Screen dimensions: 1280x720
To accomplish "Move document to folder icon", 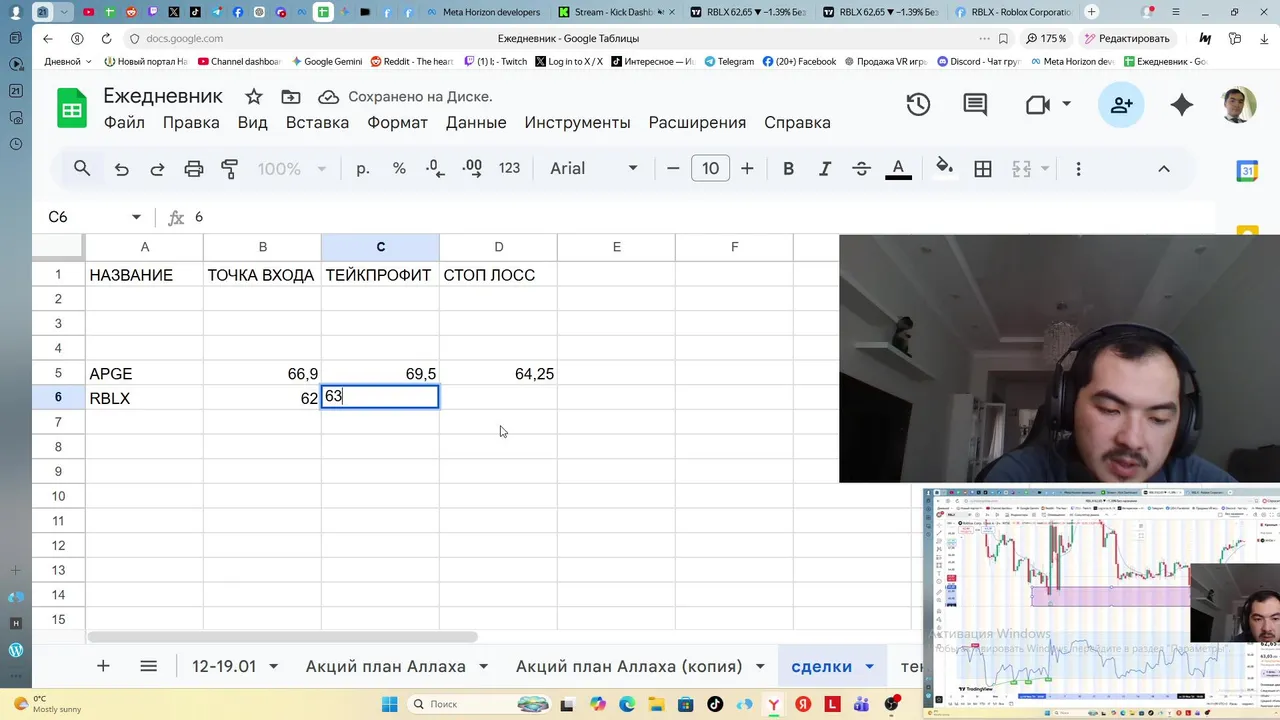I will click(x=291, y=97).
